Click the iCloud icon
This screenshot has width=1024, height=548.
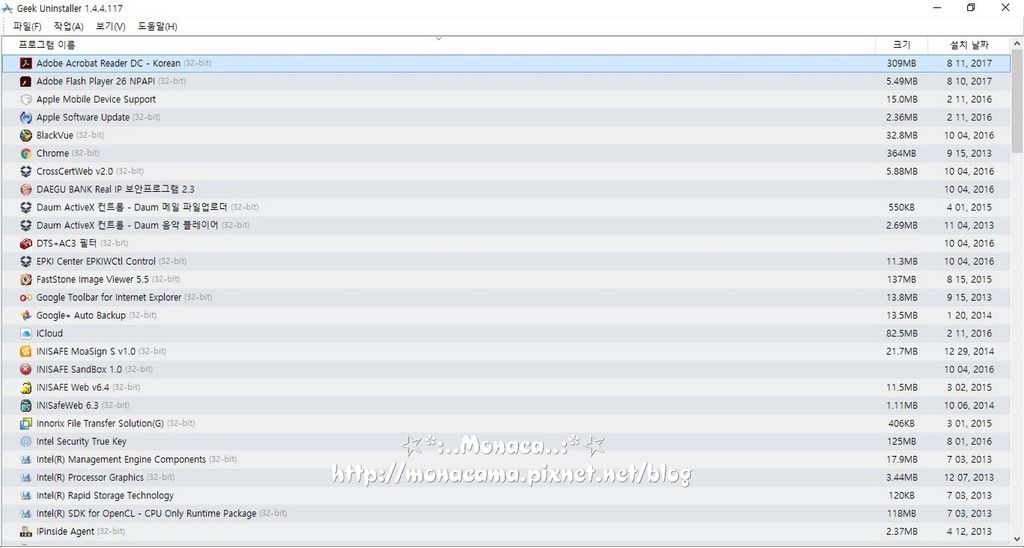pos(25,333)
